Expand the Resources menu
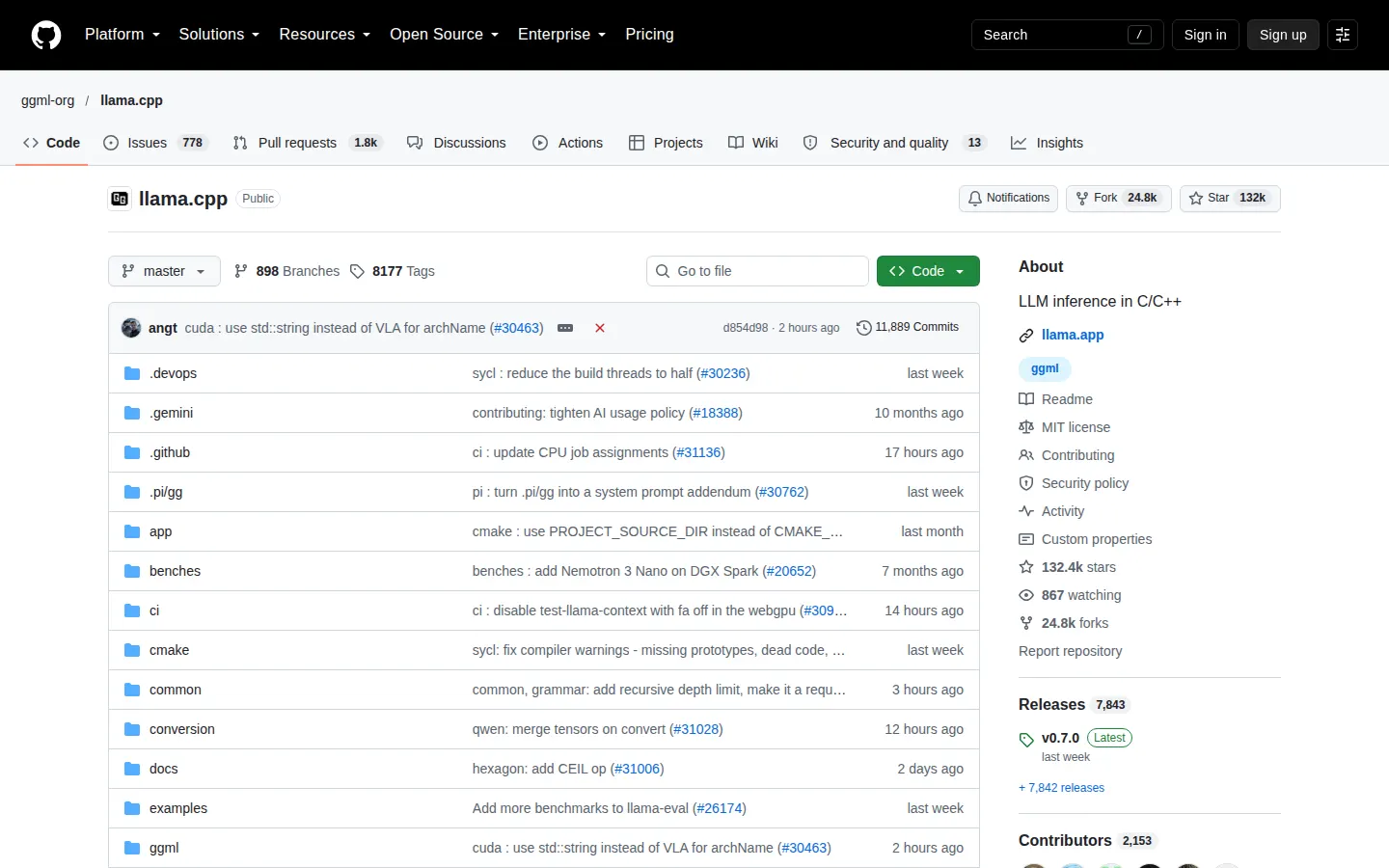The height and width of the screenshot is (868, 1389). coord(325,35)
